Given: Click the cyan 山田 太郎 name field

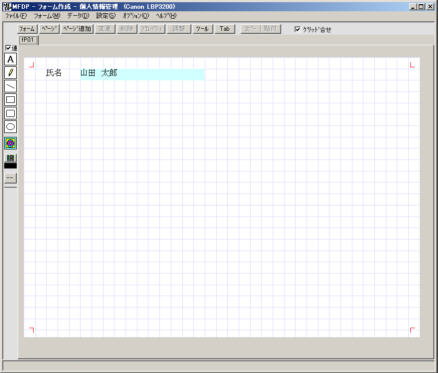Looking at the screenshot, I should tap(142, 74).
